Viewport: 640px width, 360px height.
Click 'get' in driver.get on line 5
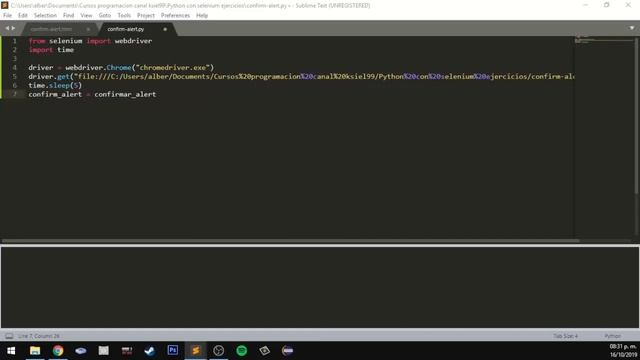coord(63,76)
